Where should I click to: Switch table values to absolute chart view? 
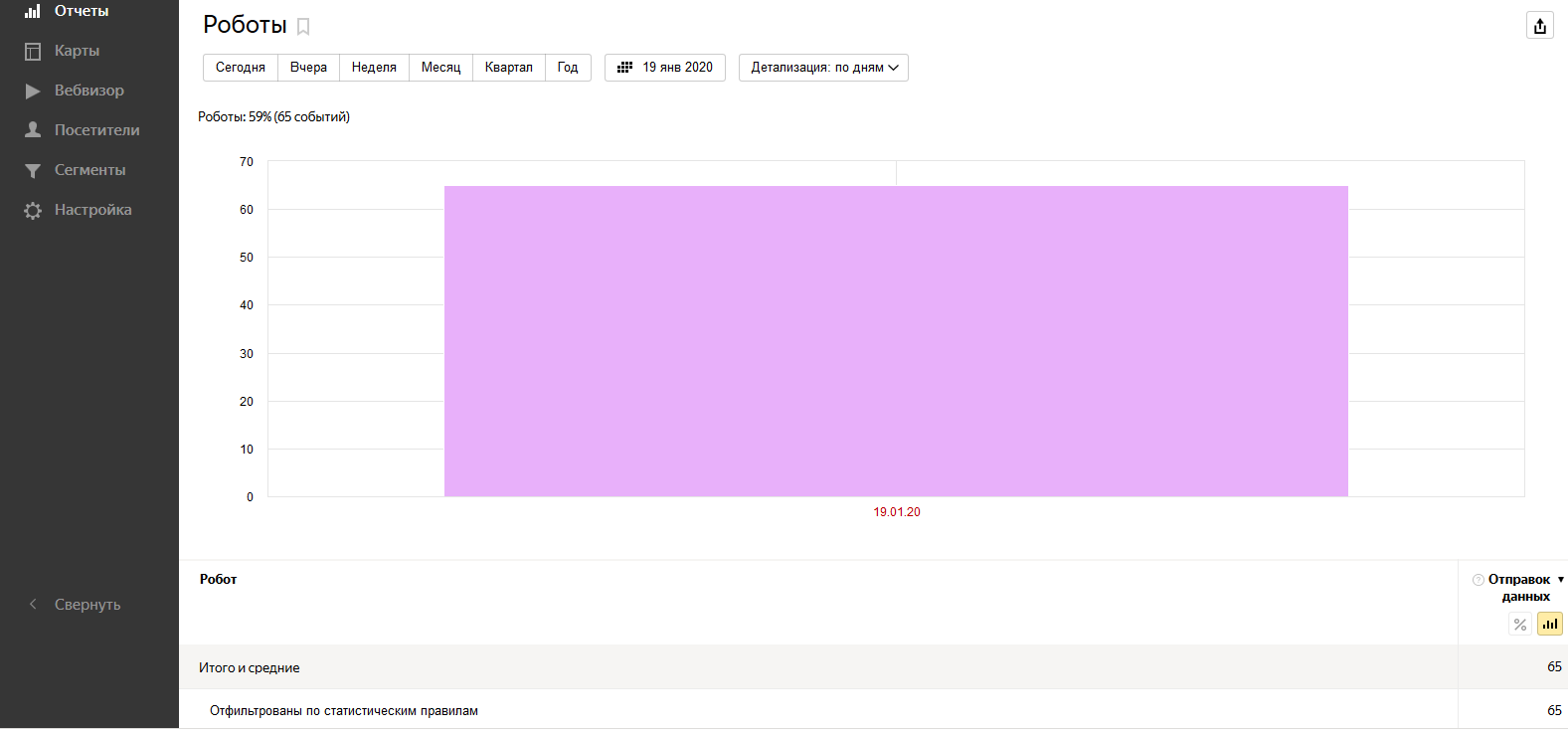pyautogui.click(x=1549, y=625)
